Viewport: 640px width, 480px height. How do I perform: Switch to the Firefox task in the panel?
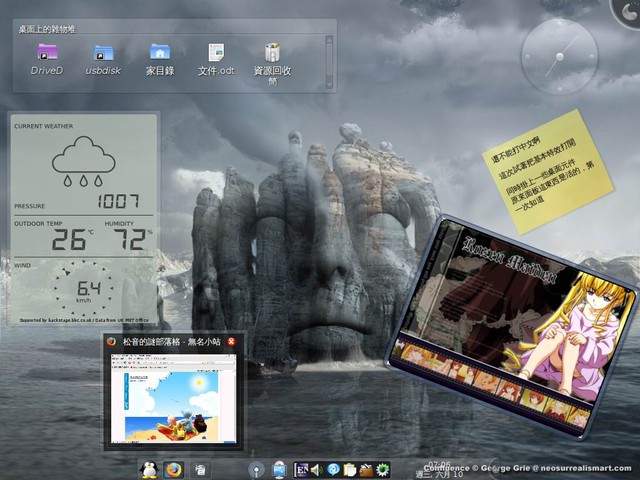click(173, 470)
